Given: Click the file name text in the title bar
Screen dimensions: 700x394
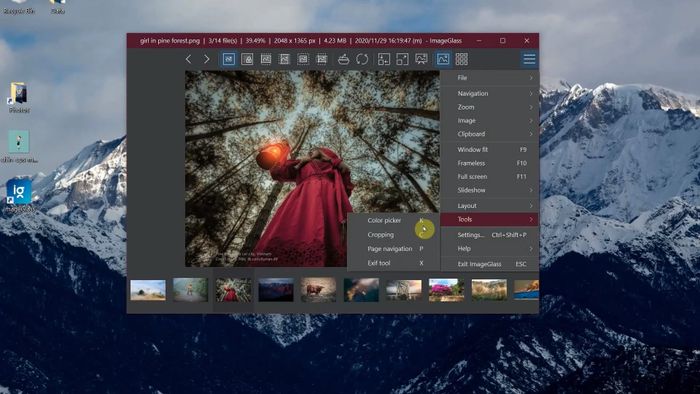Looking at the screenshot, I should point(170,41).
